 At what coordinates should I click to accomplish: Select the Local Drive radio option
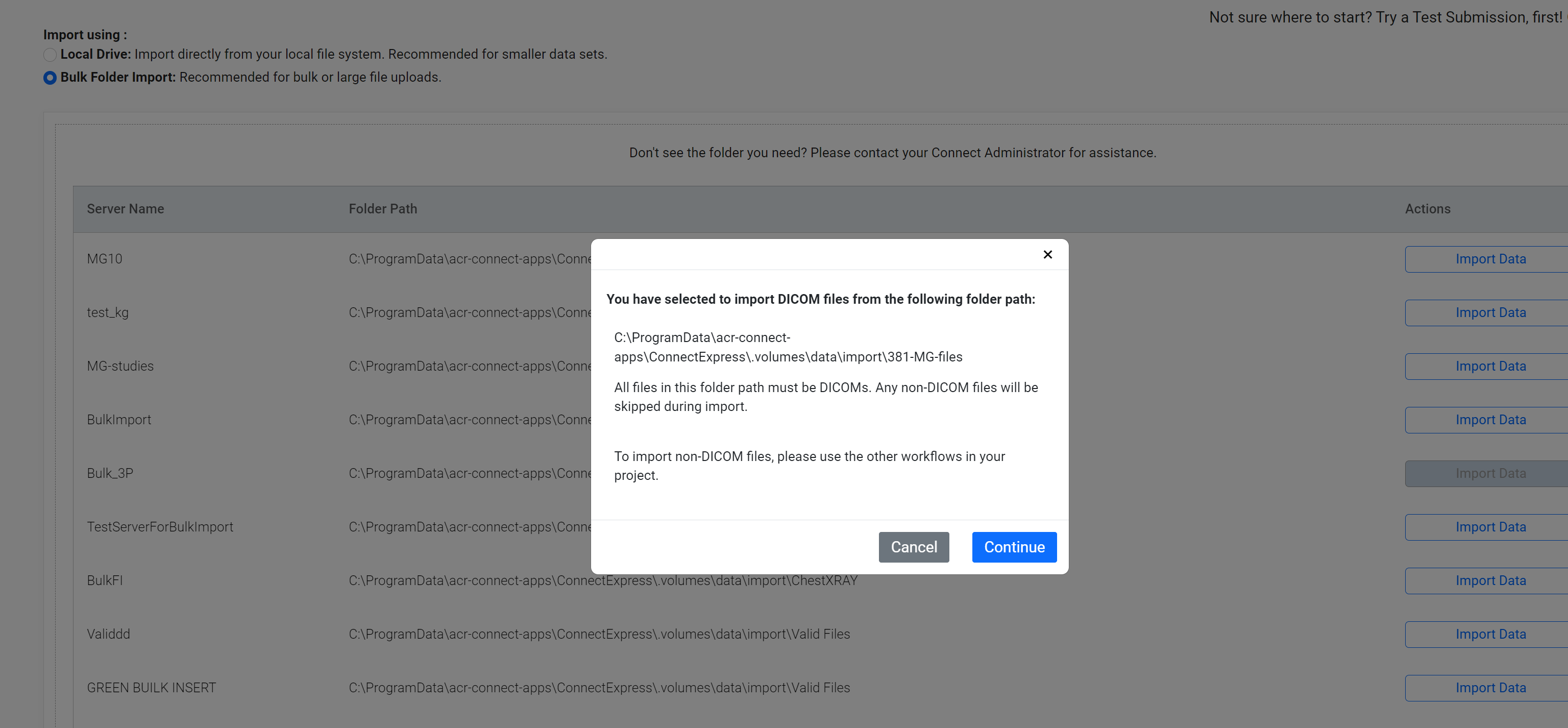pyautogui.click(x=50, y=55)
